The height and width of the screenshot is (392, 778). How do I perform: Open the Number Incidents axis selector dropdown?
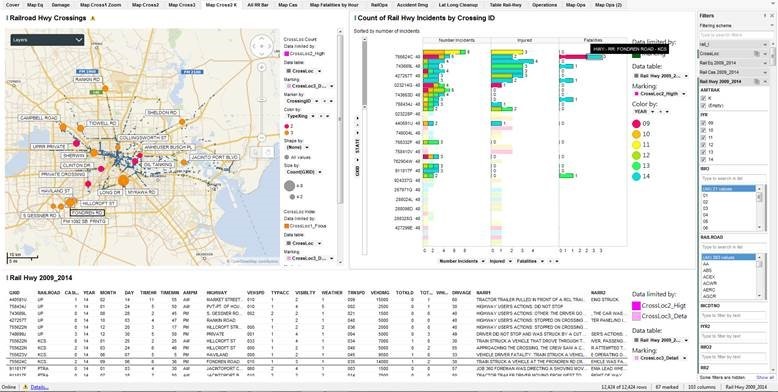pos(482,261)
